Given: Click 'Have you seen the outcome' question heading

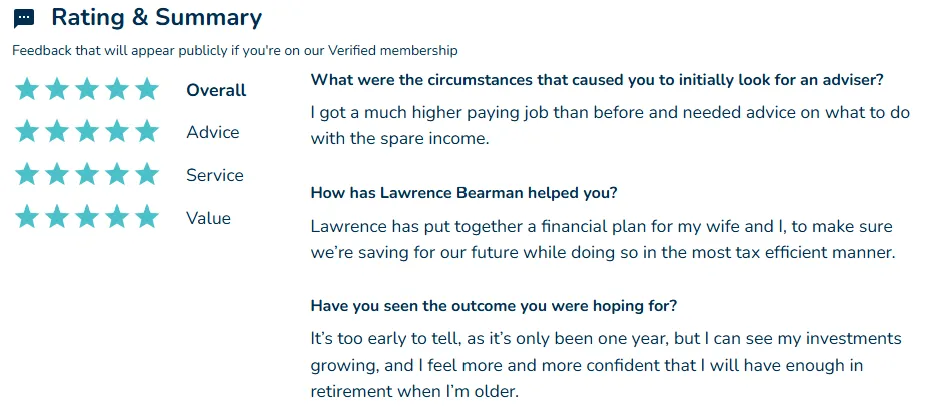Looking at the screenshot, I should (x=494, y=306).
